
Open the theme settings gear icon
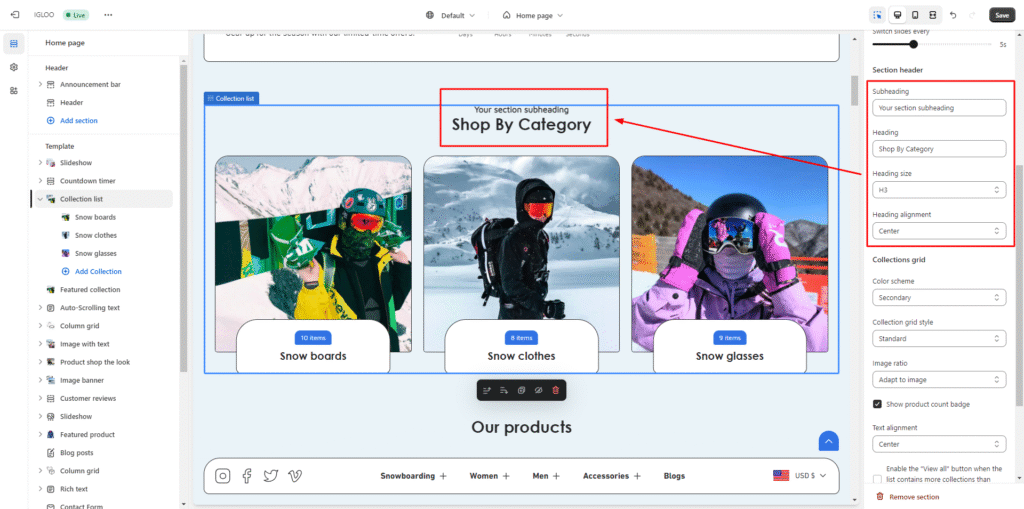(14, 67)
